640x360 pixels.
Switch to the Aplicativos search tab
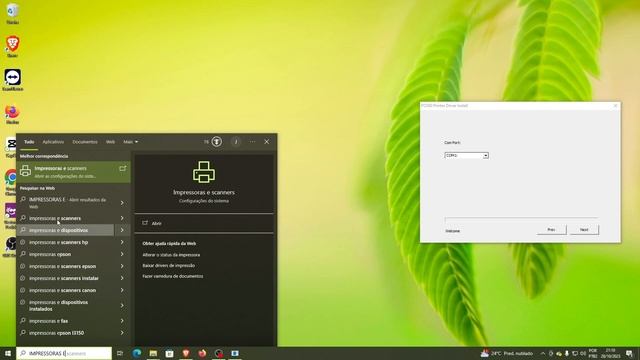53,142
